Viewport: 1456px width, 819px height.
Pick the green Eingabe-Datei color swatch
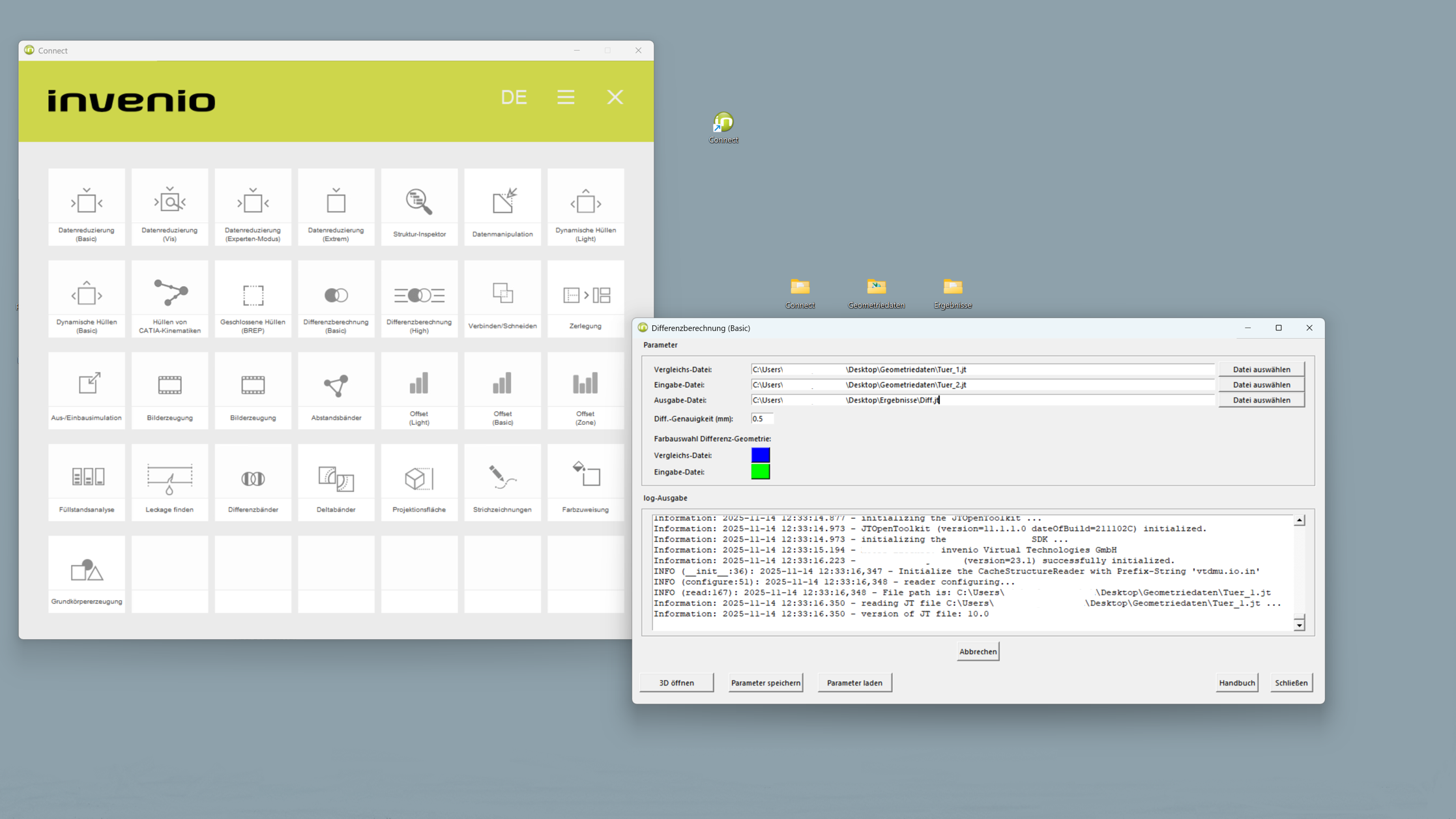[x=760, y=472]
